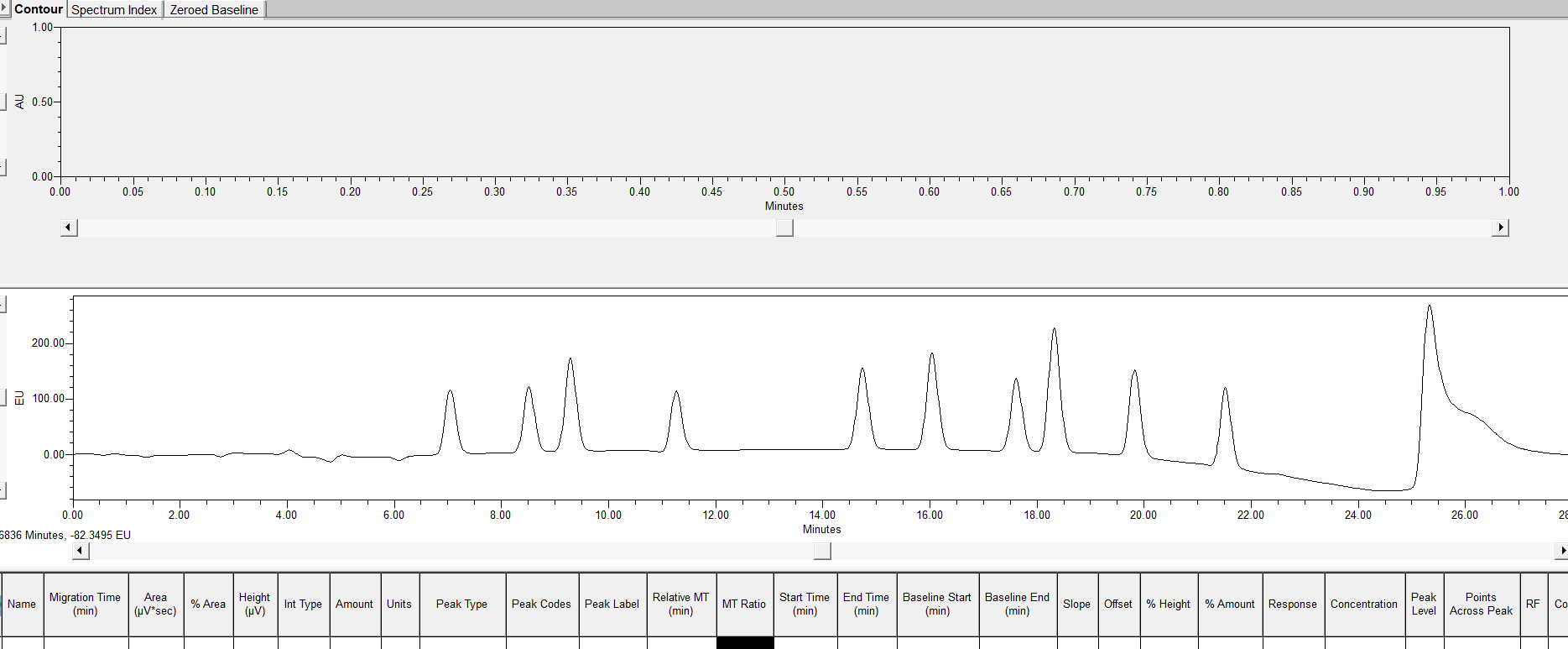Select the MT Ratio column header
The height and width of the screenshot is (649, 1568).
(744, 604)
